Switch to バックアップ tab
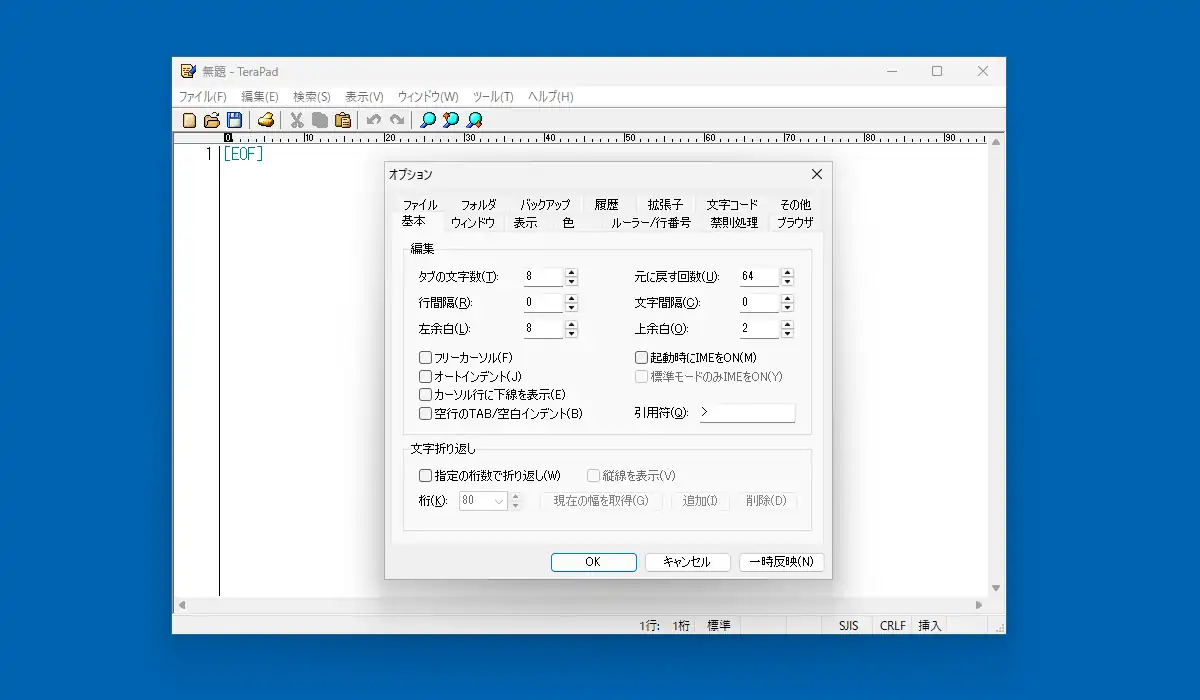 pos(545,205)
